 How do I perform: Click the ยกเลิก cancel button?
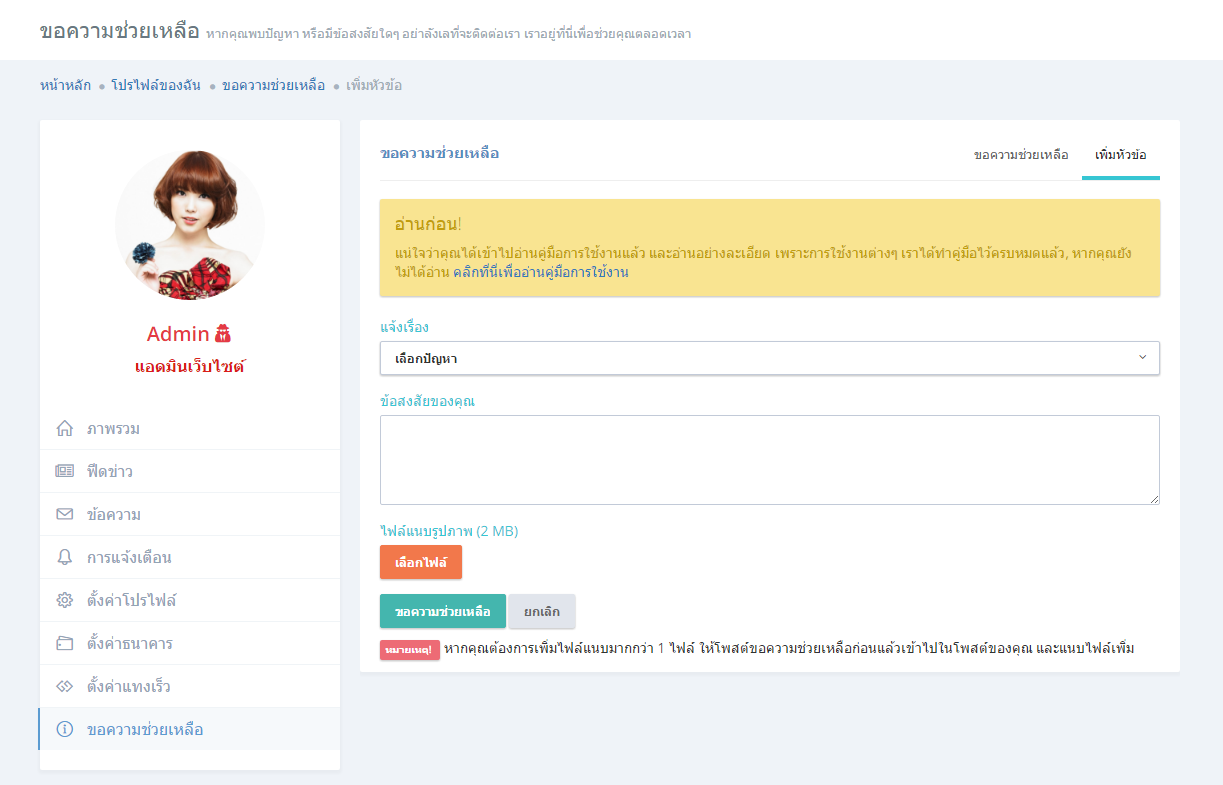tap(542, 612)
